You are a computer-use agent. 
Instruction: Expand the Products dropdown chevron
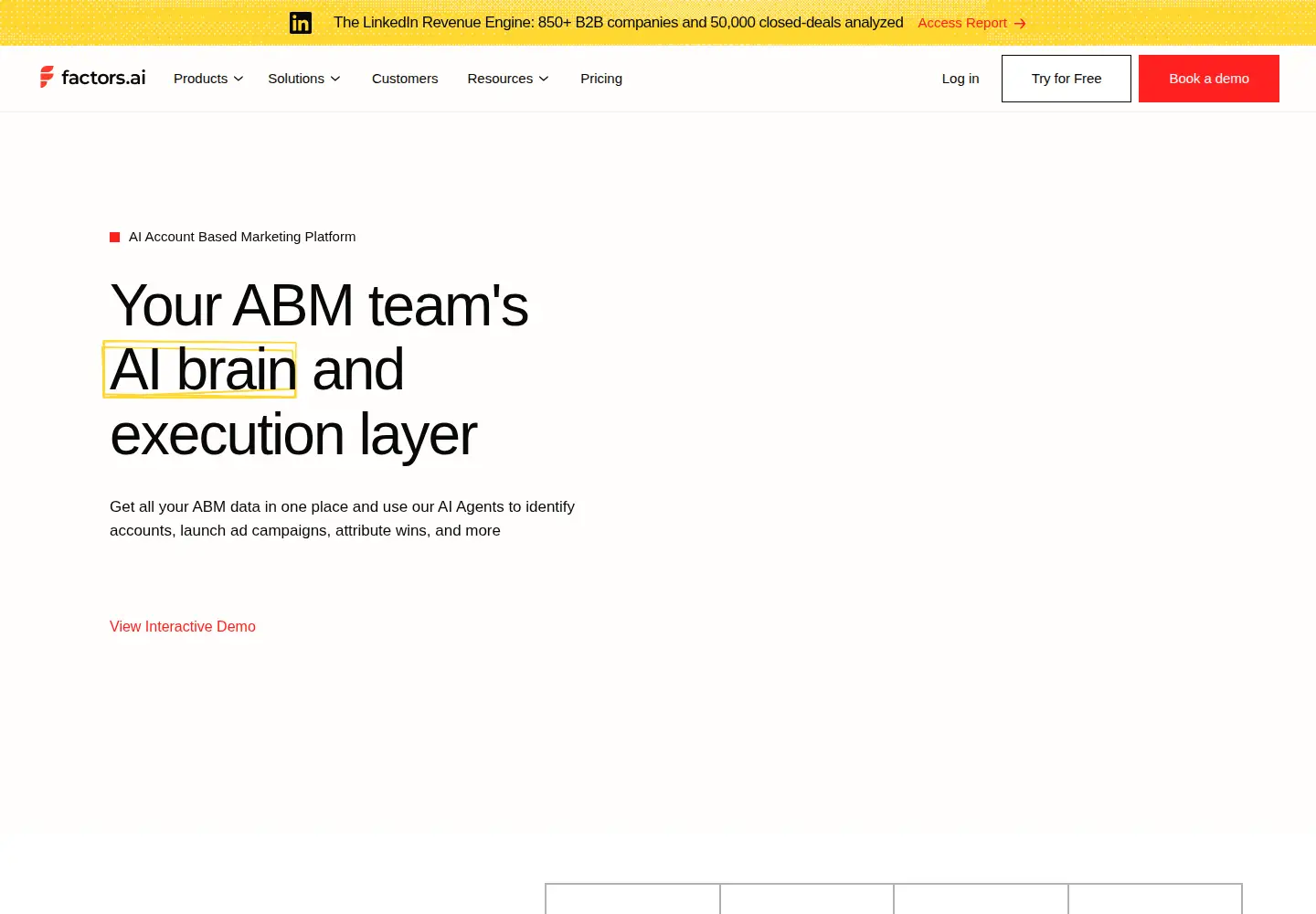tap(239, 79)
